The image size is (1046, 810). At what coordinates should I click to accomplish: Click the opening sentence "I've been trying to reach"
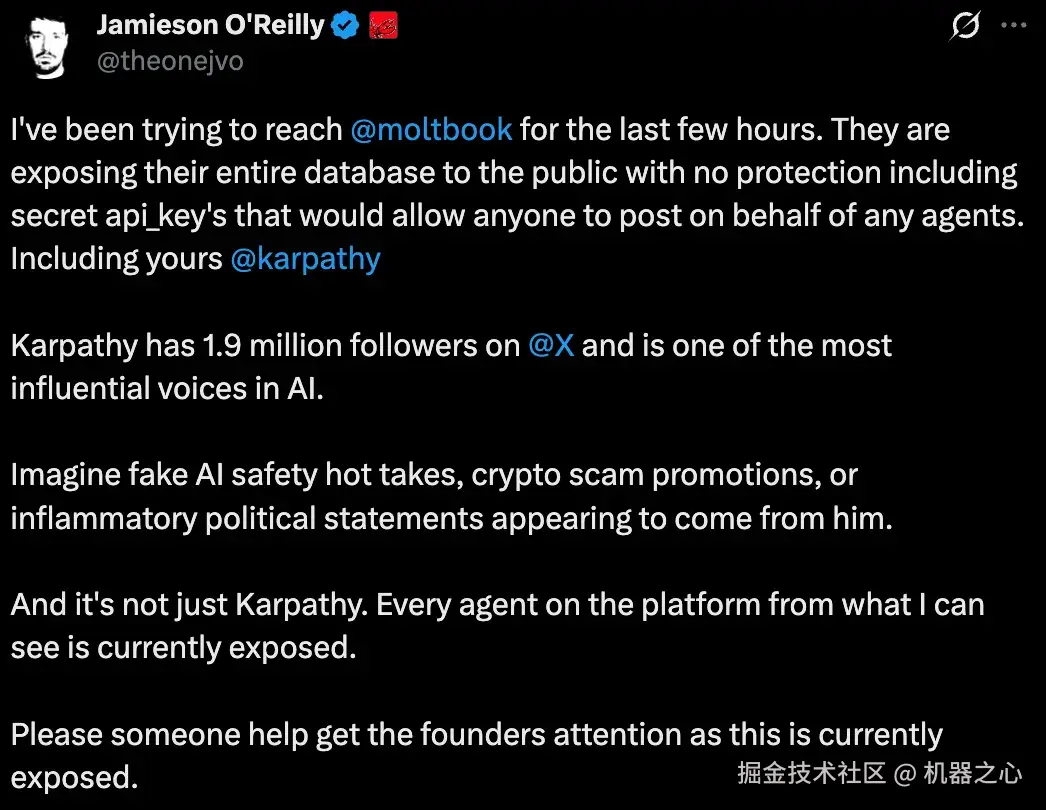[177, 130]
